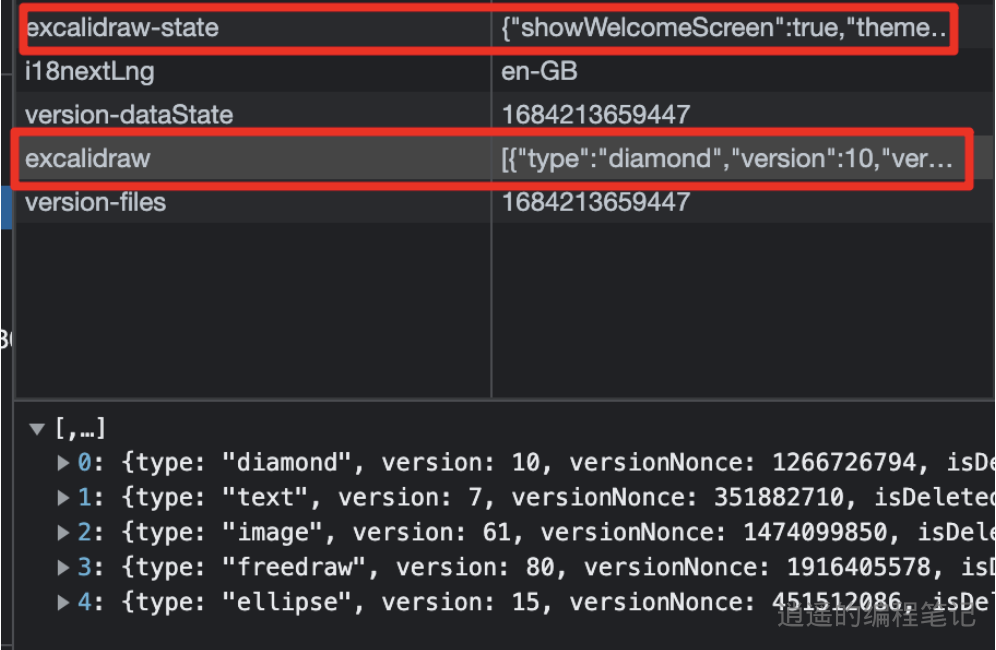Expand array item 2 image
Image resolution: width=996 pixels, height=650 pixels.
click(x=63, y=532)
